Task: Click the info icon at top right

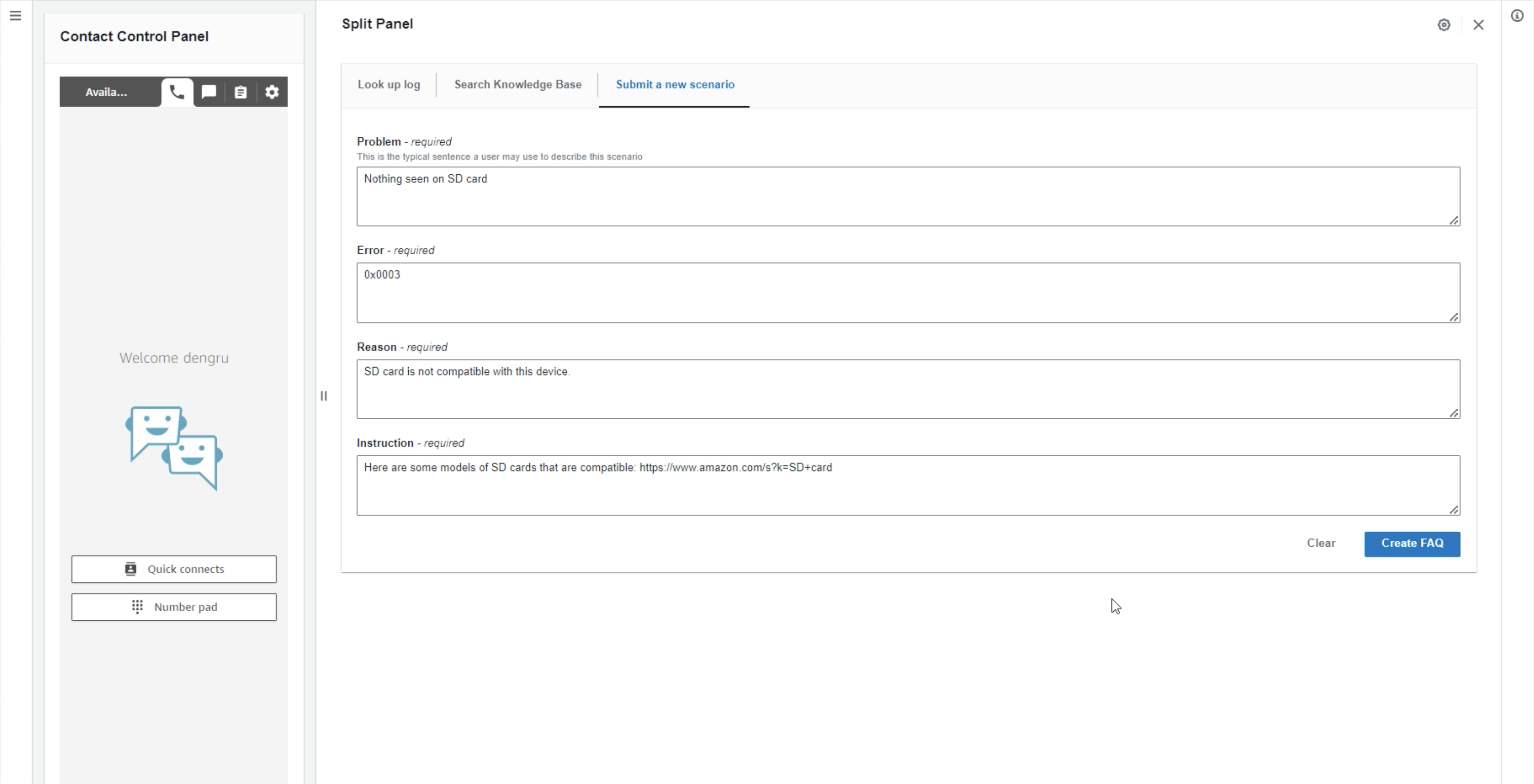Action: (1517, 16)
